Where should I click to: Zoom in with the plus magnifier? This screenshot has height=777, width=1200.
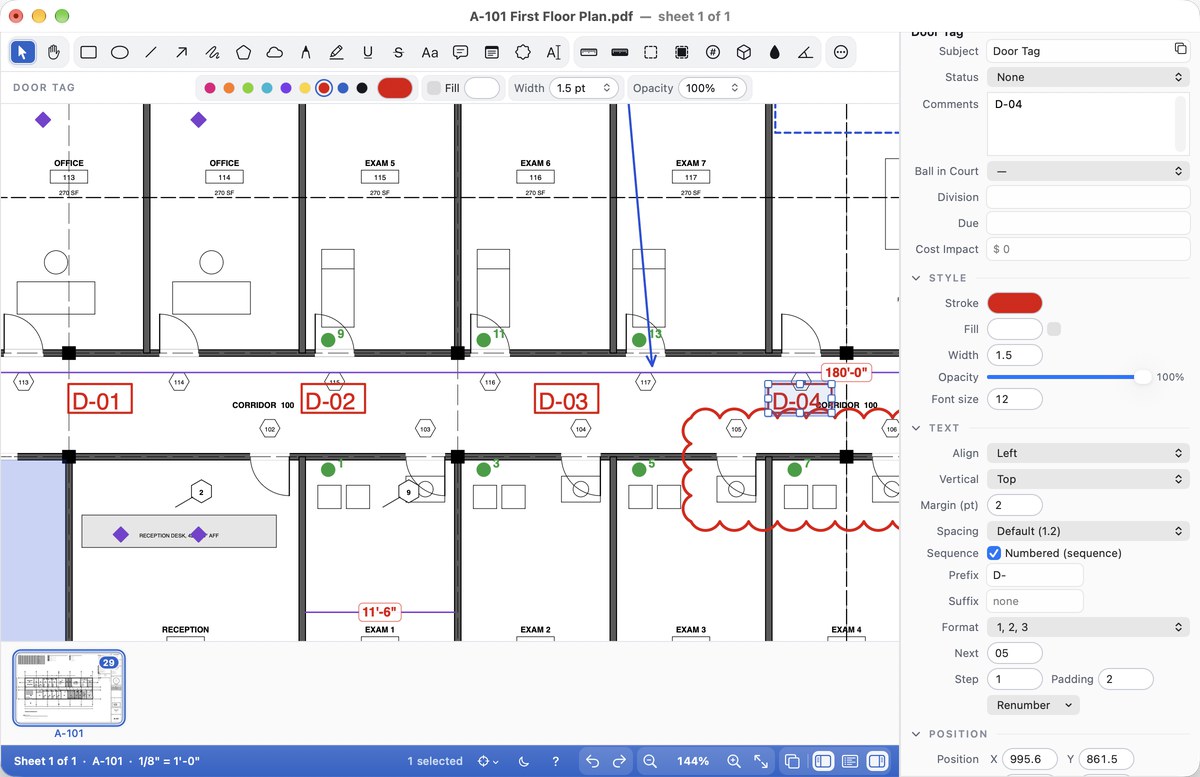click(x=734, y=761)
